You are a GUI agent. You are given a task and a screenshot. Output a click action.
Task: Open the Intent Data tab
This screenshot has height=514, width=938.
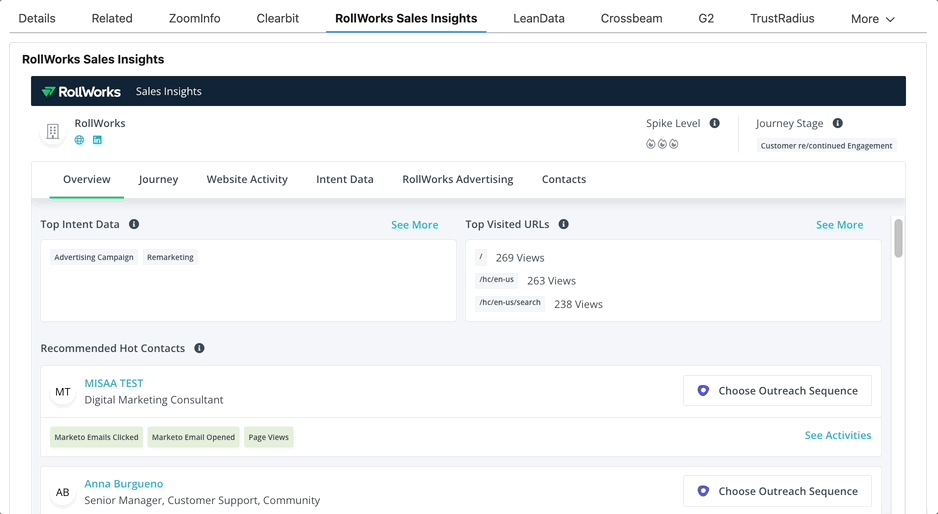(x=345, y=179)
